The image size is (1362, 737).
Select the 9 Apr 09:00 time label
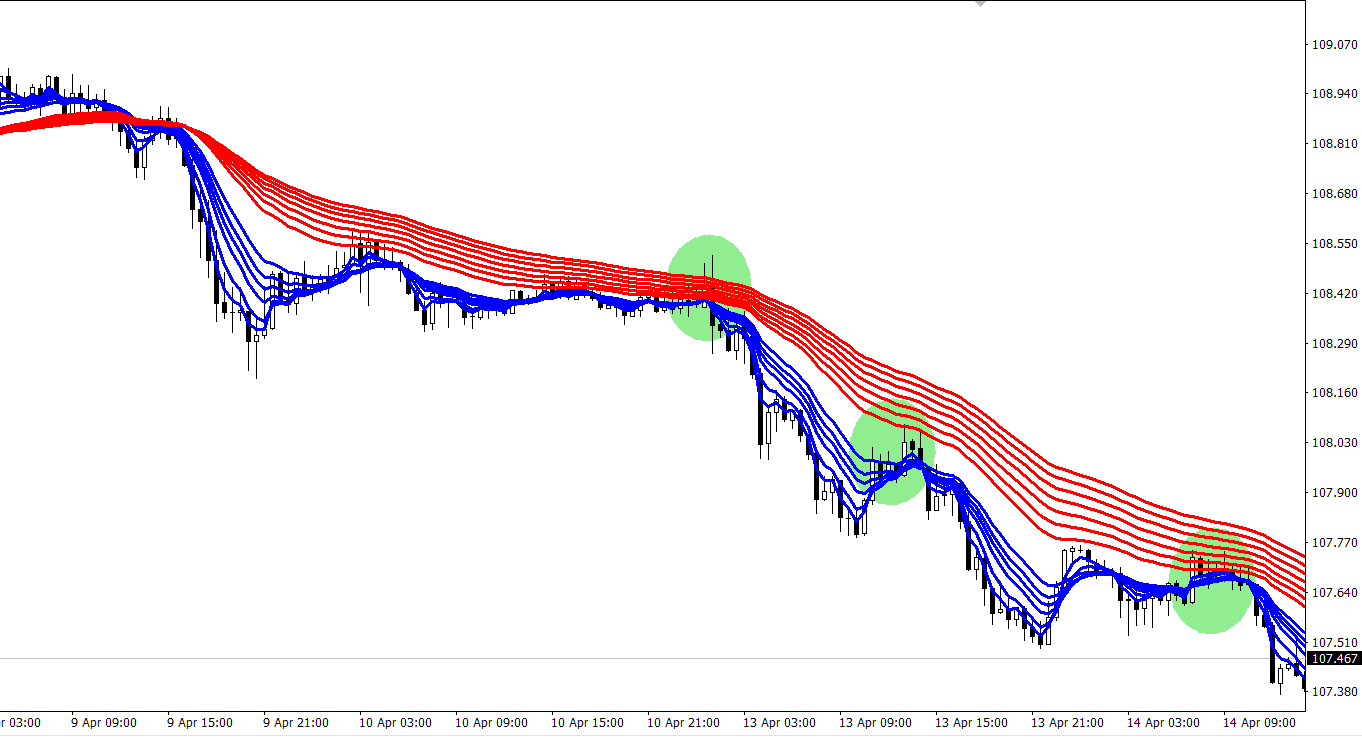coord(104,722)
